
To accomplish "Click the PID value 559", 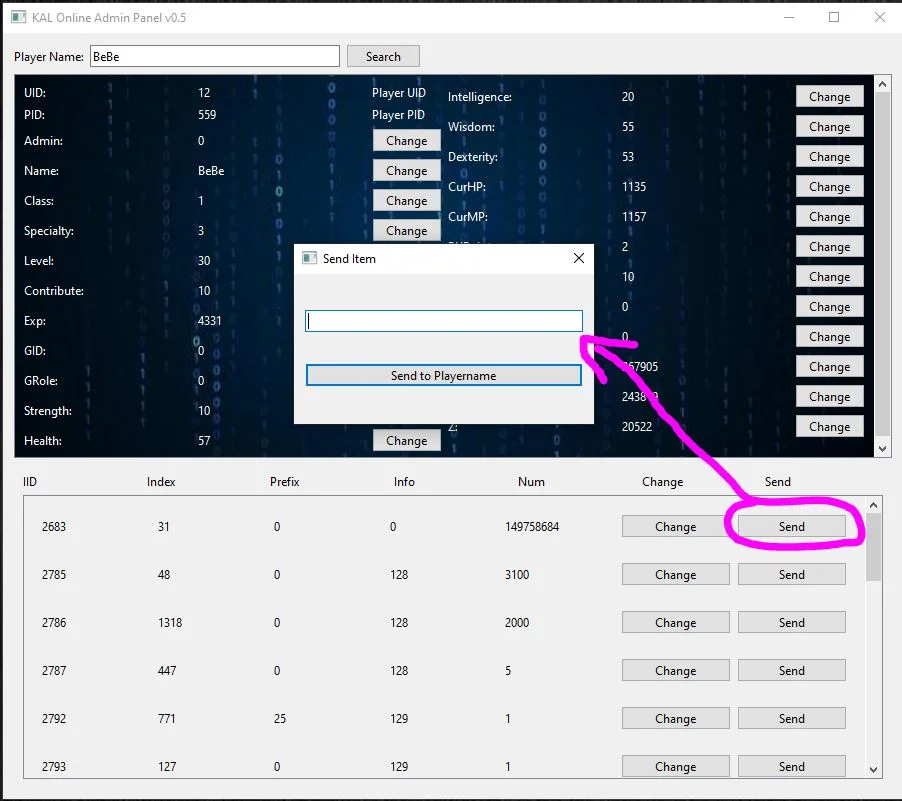I will 207,115.
